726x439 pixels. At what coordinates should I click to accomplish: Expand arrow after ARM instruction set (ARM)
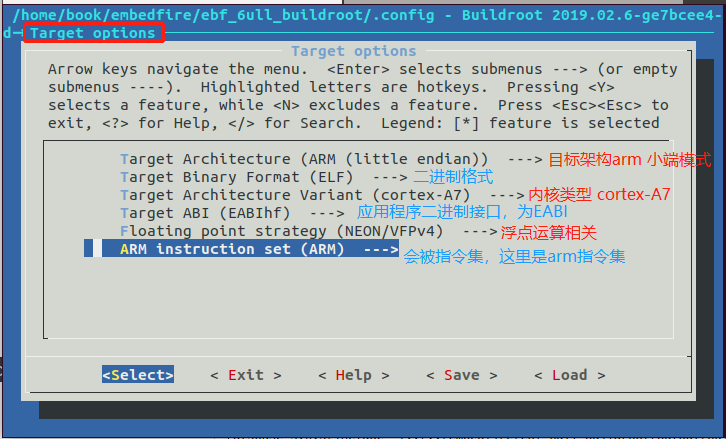381,249
